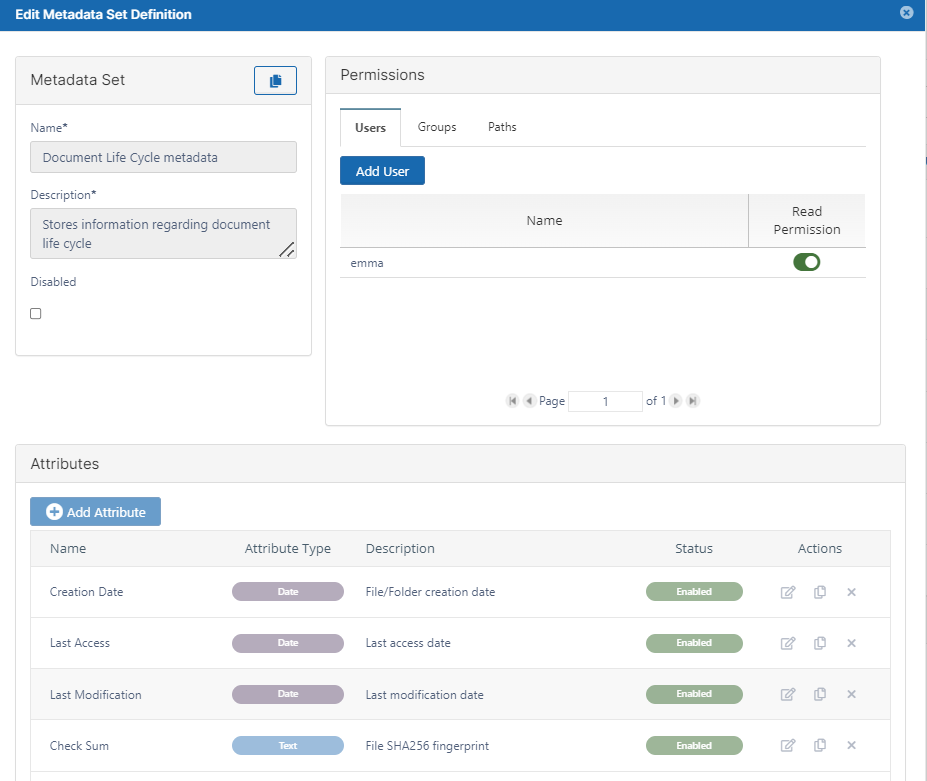The image size is (927, 781).
Task: Click the page number input field
Action: click(x=605, y=401)
